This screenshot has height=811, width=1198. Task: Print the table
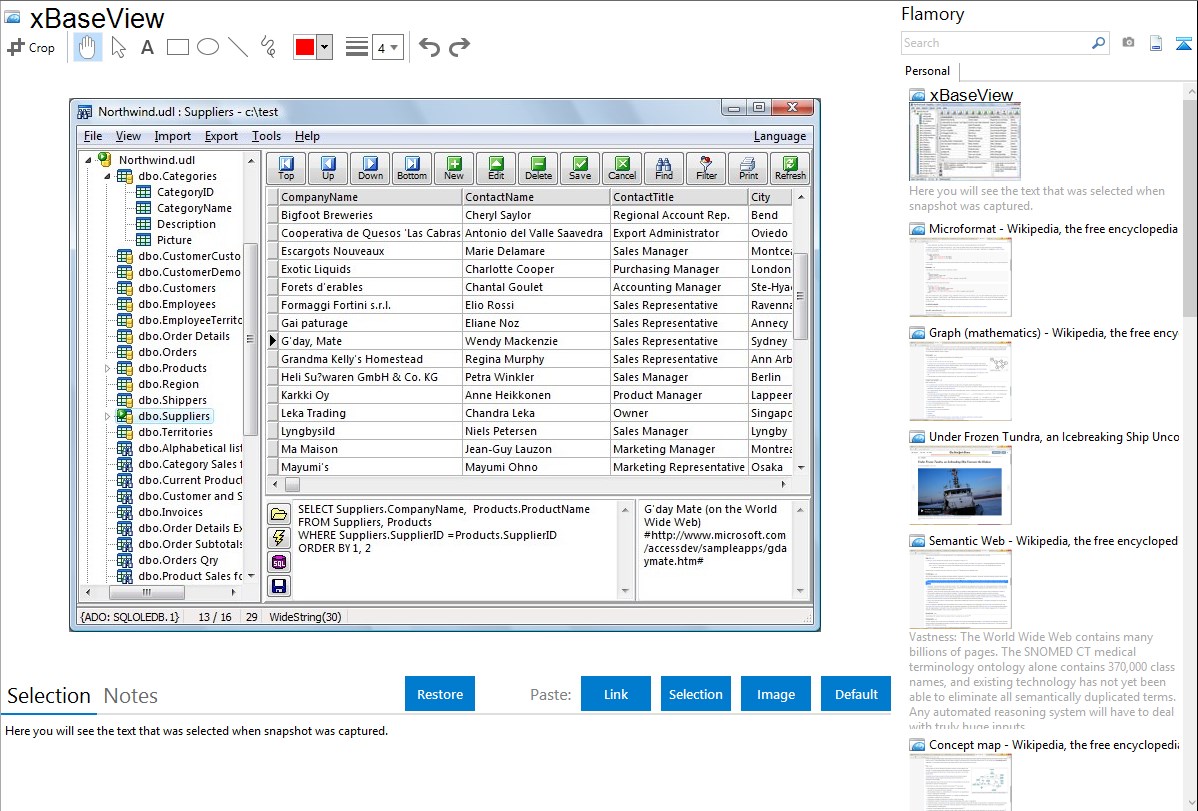click(748, 168)
